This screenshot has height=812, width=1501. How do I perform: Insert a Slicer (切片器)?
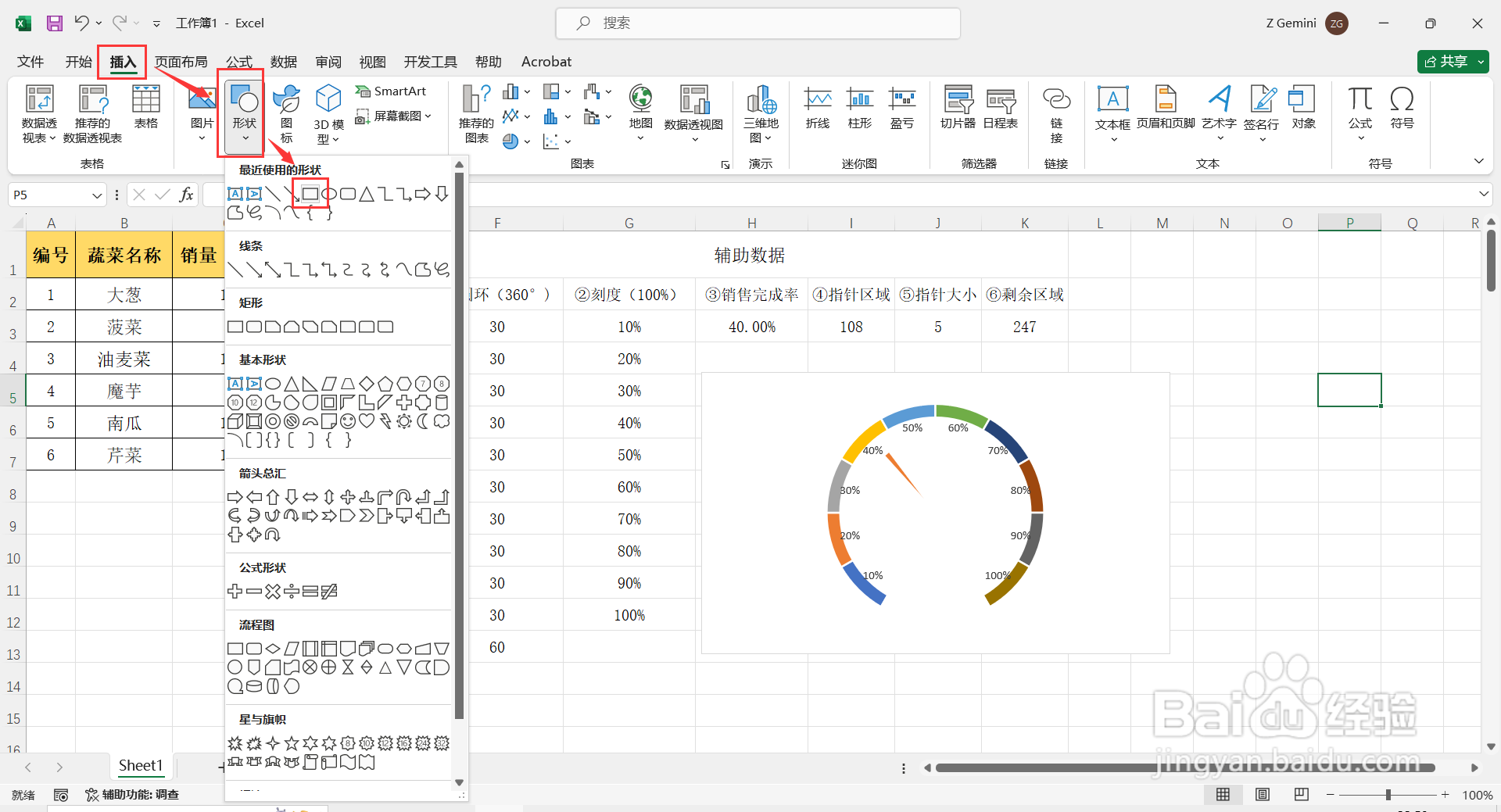(x=958, y=108)
